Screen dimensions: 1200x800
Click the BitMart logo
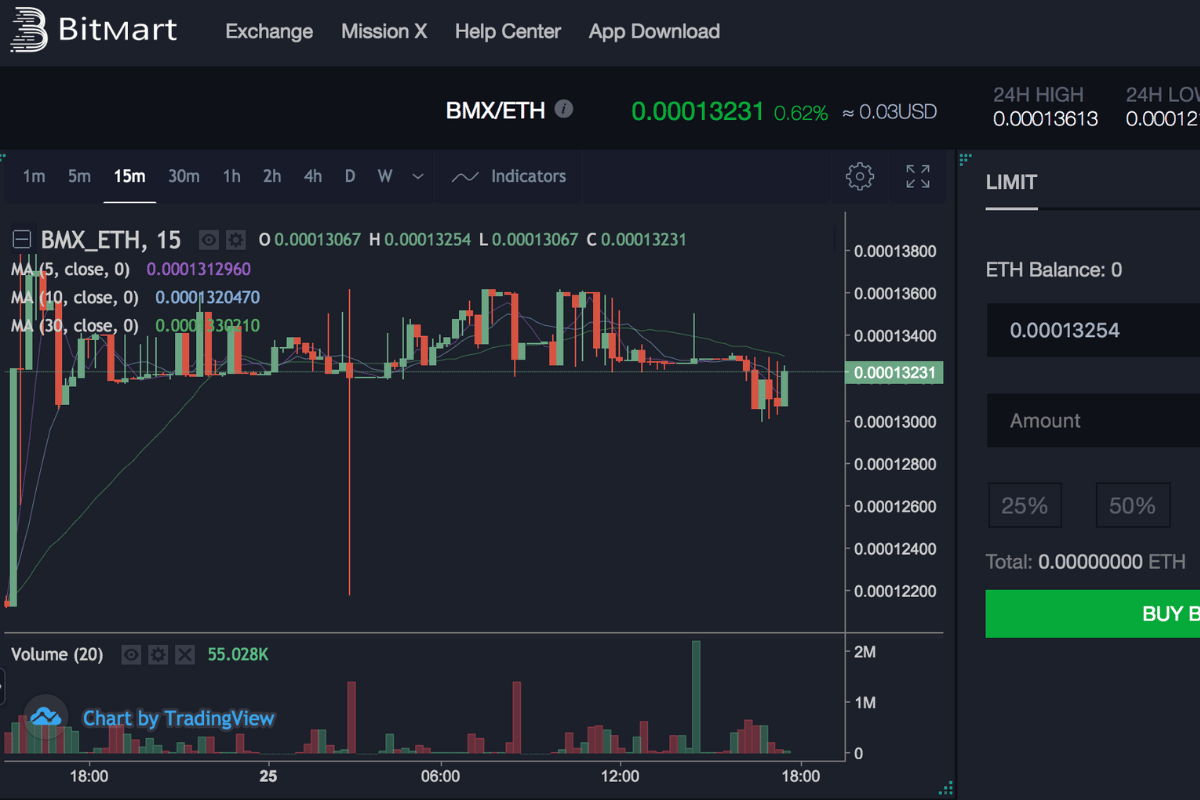pos(93,30)
